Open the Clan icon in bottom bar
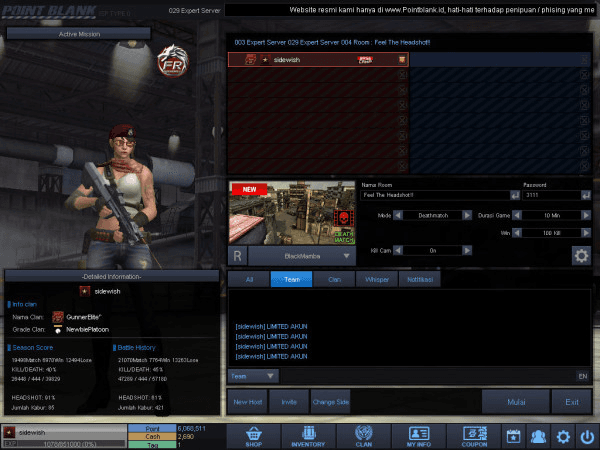Screen dimensions: 600x450 click(x=364, y=436)
